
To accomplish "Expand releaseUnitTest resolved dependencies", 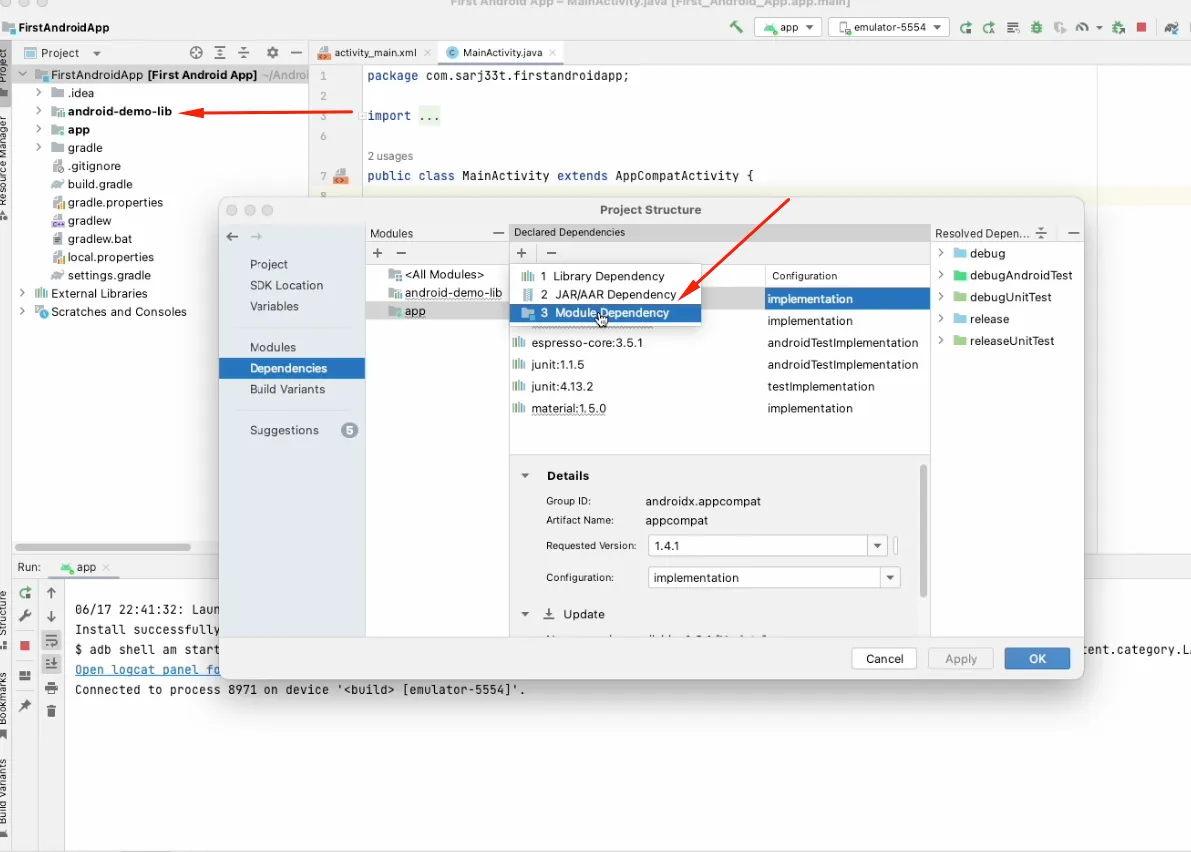I will (941, 341).
